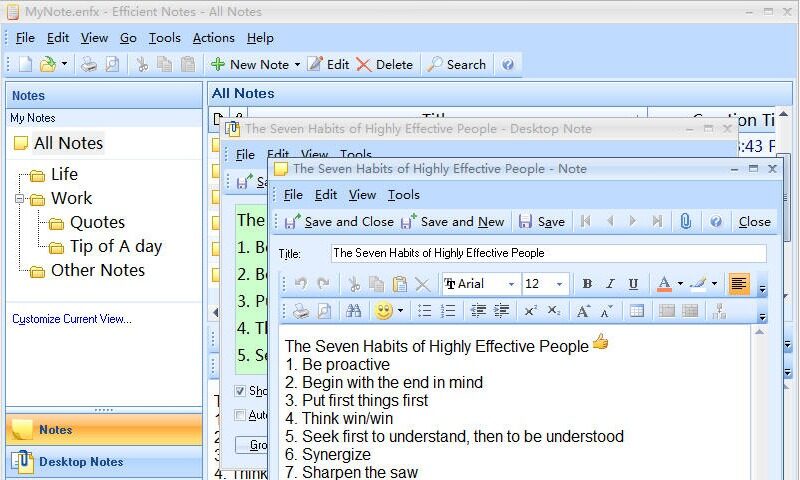Click the new file icon in main toolbar
Image resolution: width=800 pixels, height=480 pixels.
click(x=25, y=65)
